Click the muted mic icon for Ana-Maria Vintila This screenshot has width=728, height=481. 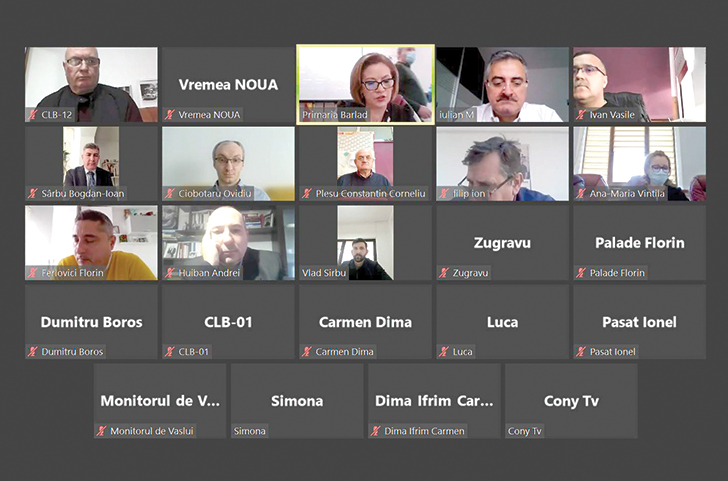(x=581, y=194)
